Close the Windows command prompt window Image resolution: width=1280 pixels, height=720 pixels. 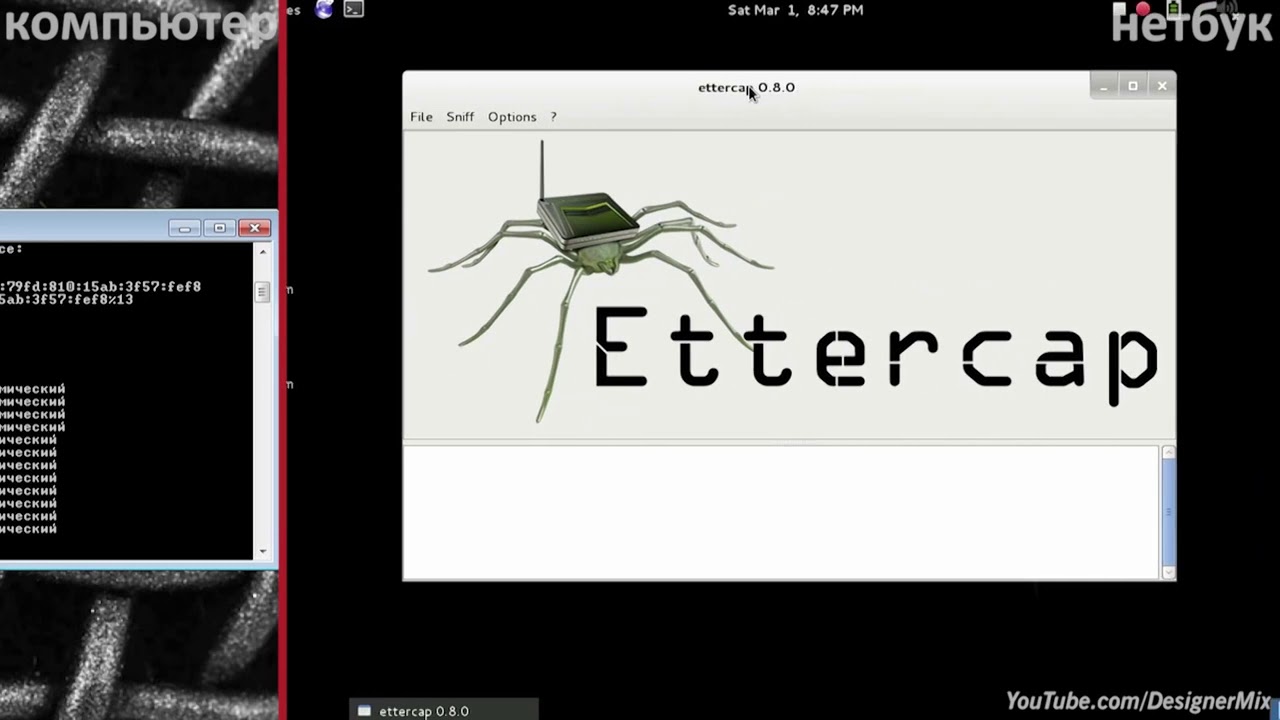pyautogui.click(x=255, y=228)
